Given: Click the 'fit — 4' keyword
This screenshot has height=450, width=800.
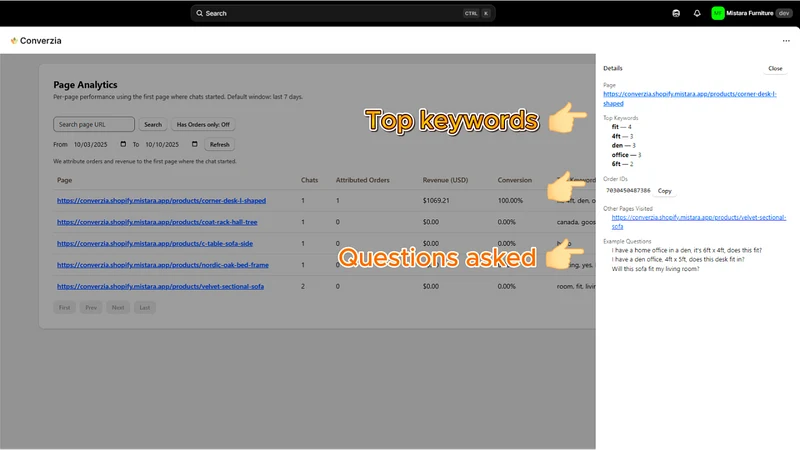Looking at the screenshot, I should click(x=621, y=127).
